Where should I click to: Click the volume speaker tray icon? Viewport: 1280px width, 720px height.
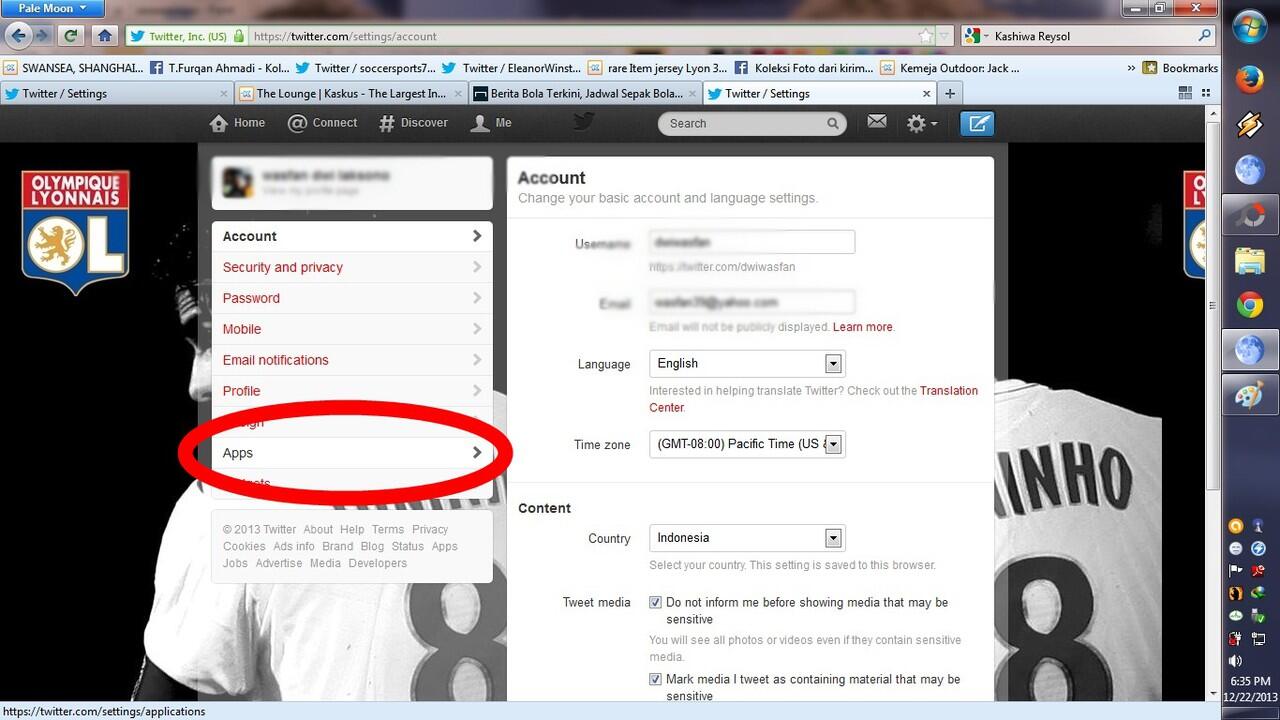[1236, 661]
